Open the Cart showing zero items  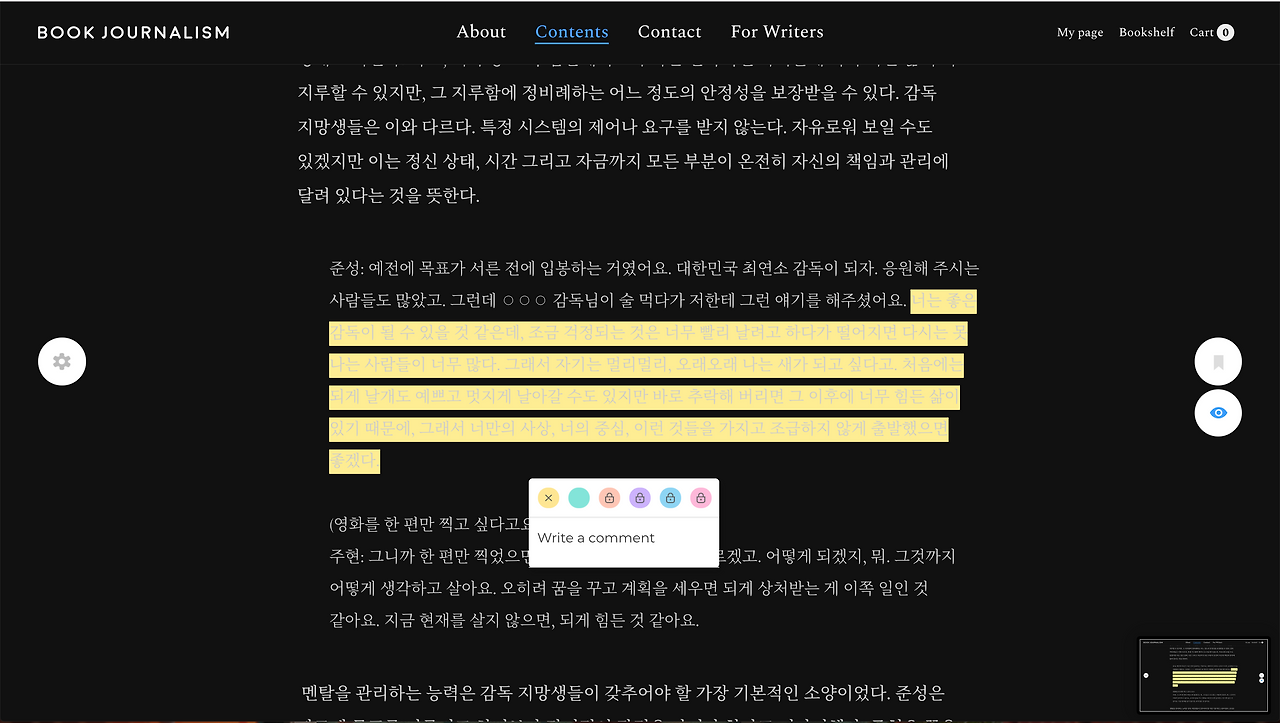[1211, 31]
